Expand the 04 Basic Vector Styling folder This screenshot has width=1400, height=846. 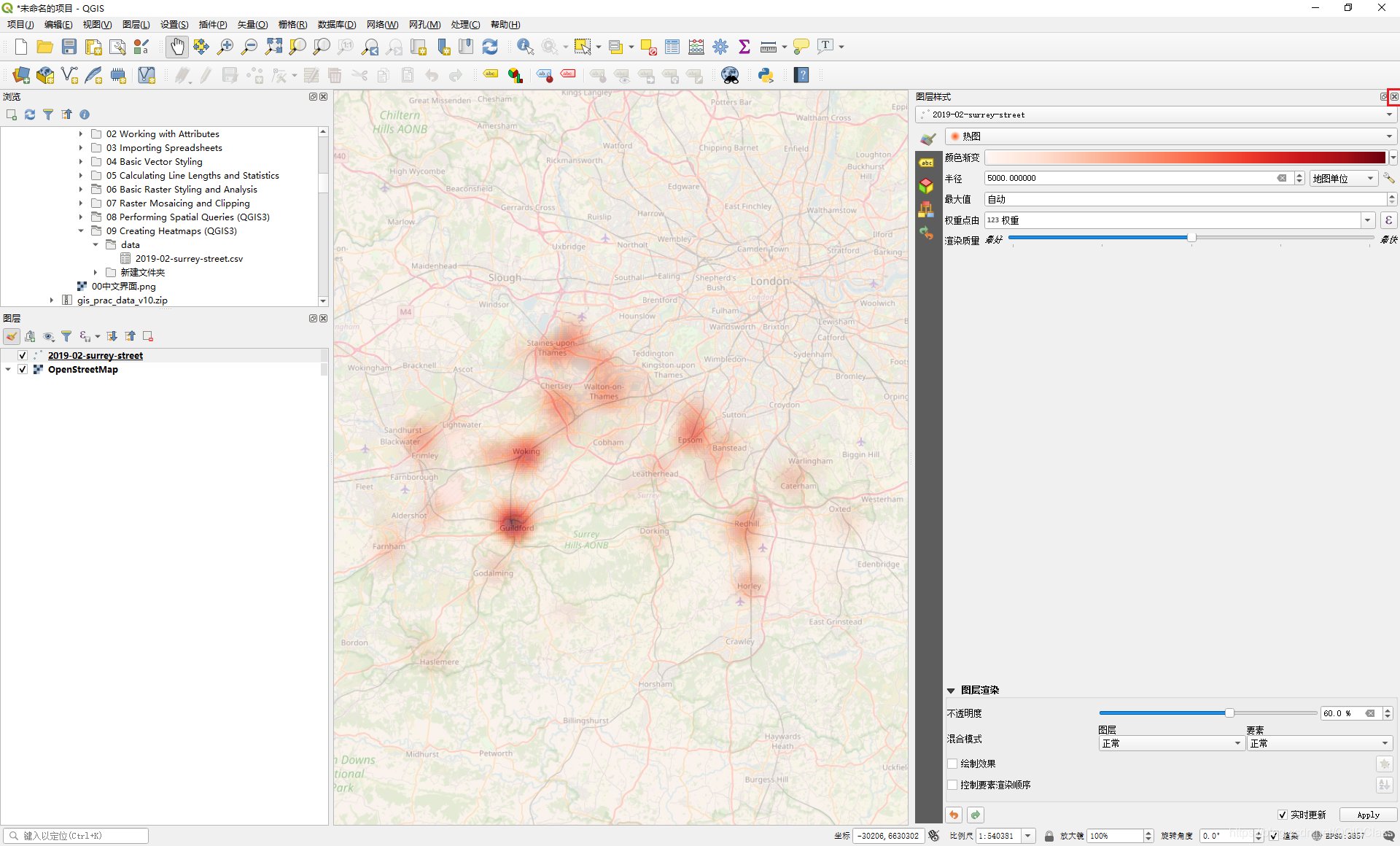click(x=81, y=162)
